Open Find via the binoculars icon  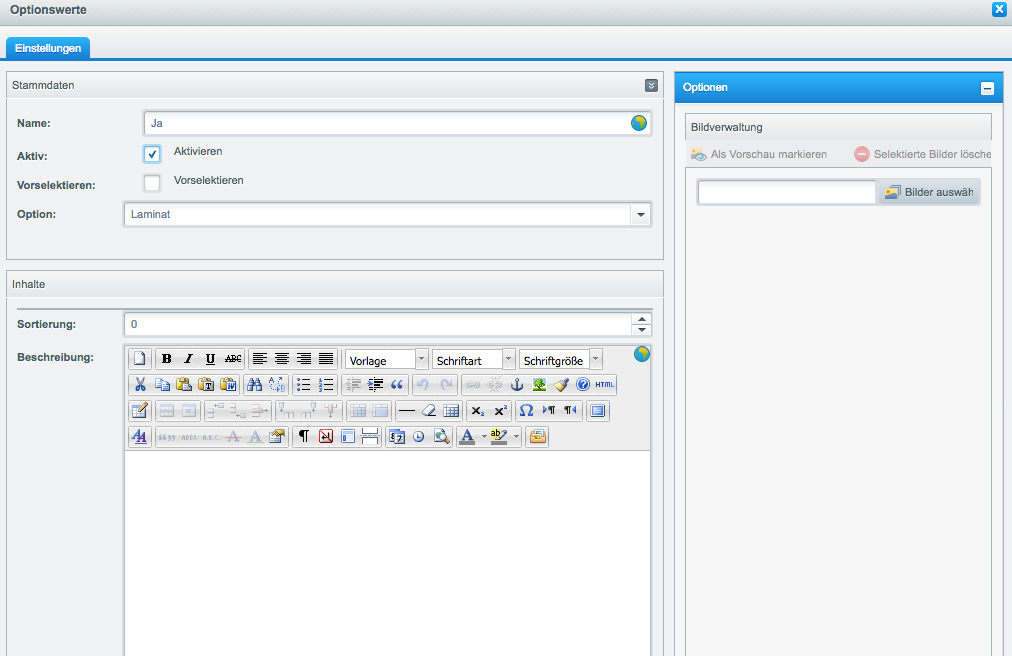pyautogui.click(x=254, y=385)
